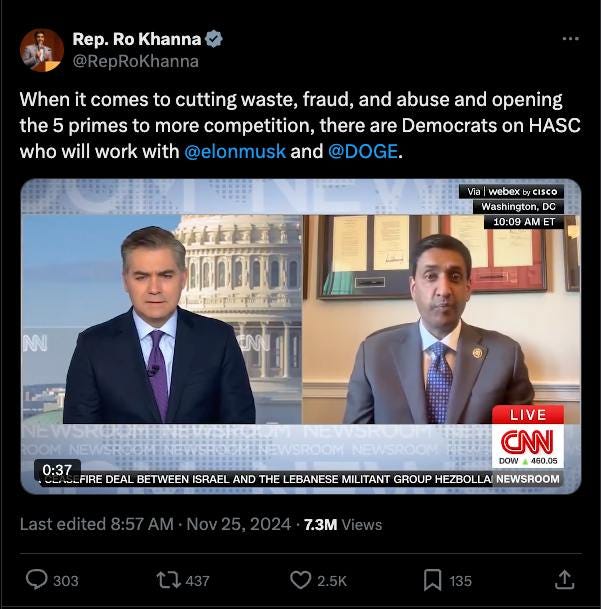Screen dimensions: 601x609
Task: Open Ro Khanna's profile avatar
Action: [x=42, y=50]
